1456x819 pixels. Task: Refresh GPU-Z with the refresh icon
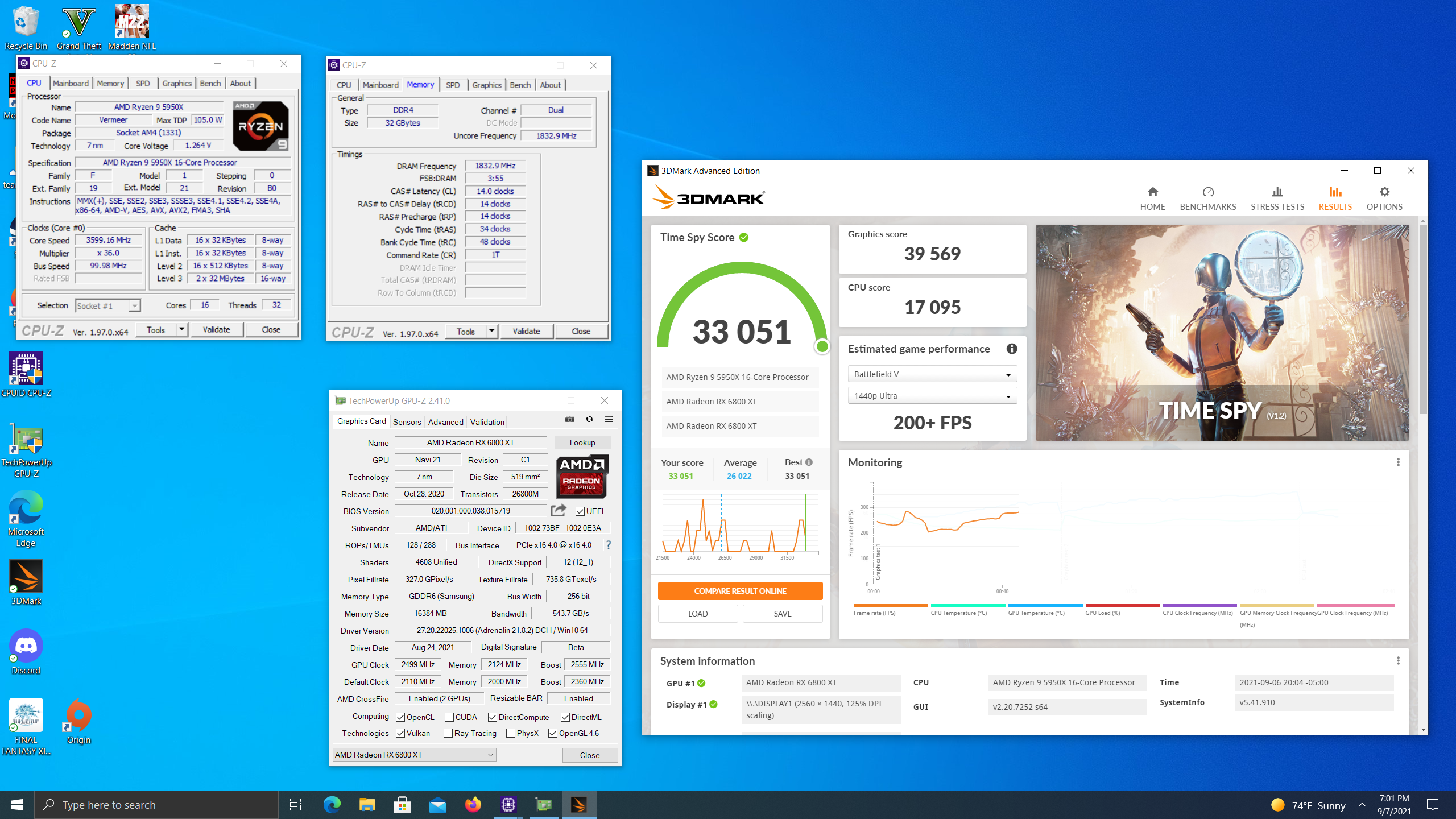[589, 420]
